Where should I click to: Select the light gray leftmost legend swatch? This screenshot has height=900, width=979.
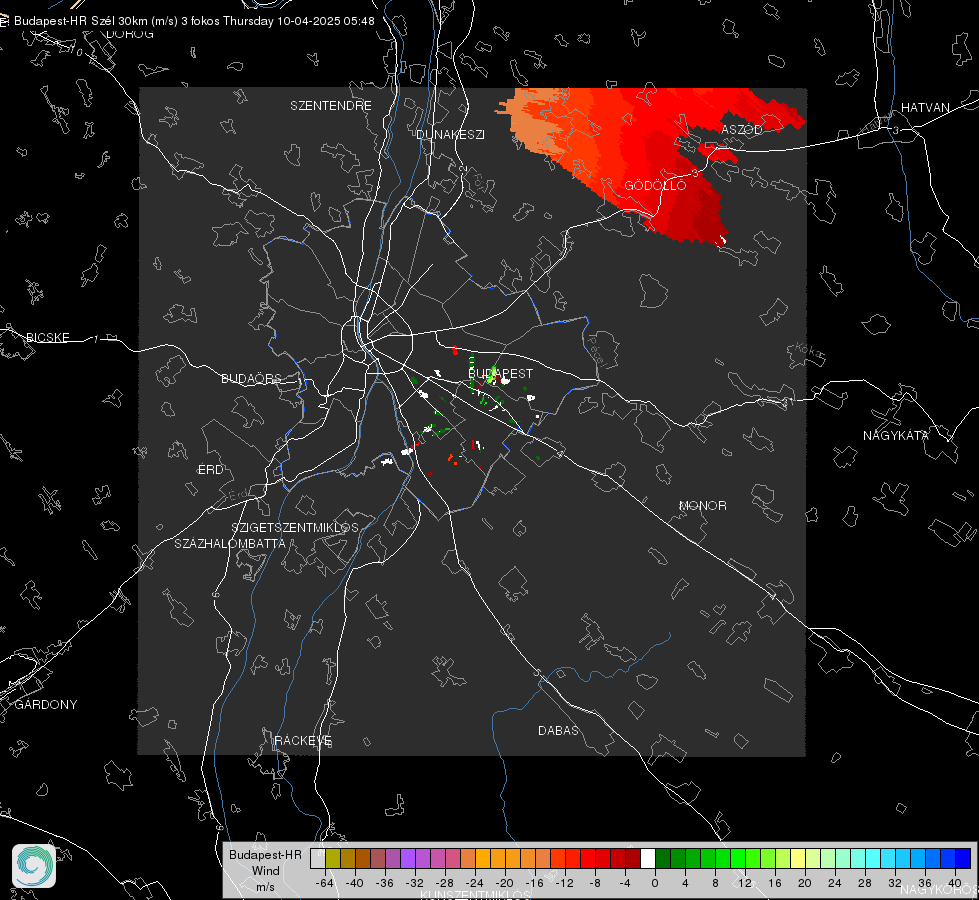point(318,858)
